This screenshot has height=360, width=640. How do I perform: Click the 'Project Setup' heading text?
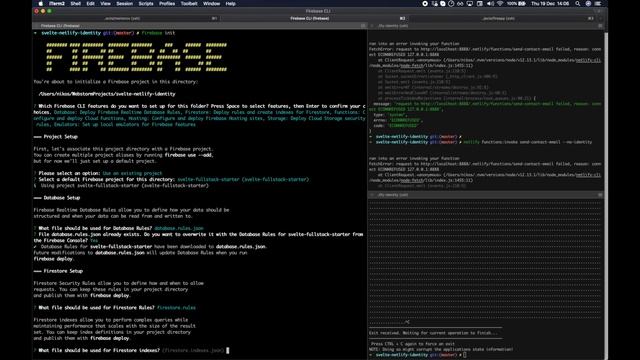60,137
